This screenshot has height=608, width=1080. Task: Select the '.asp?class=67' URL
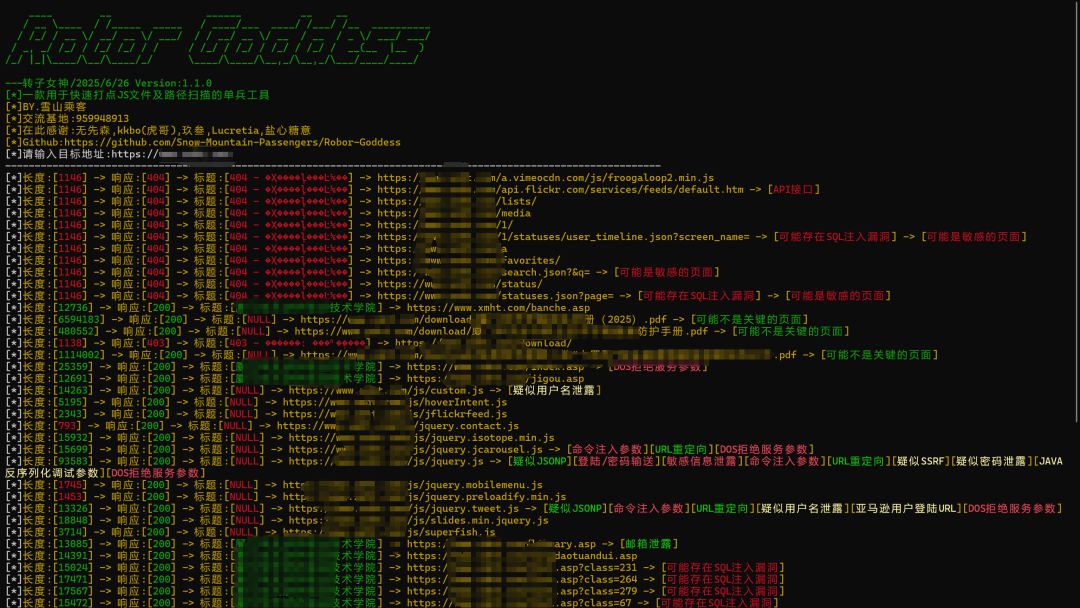coord(519,602)
